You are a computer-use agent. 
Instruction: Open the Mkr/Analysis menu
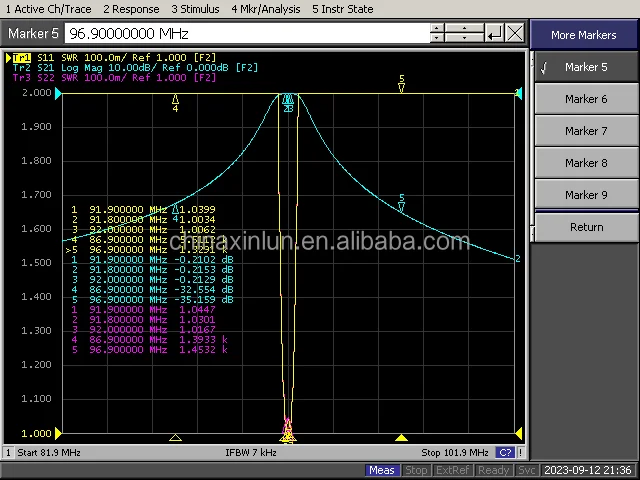(265, 9)
